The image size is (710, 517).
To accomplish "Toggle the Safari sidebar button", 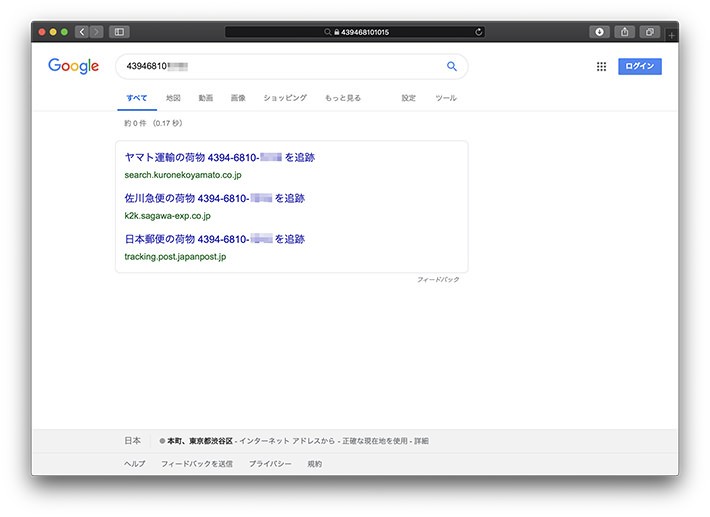I will pyautogui.click(x=119, y=32).
